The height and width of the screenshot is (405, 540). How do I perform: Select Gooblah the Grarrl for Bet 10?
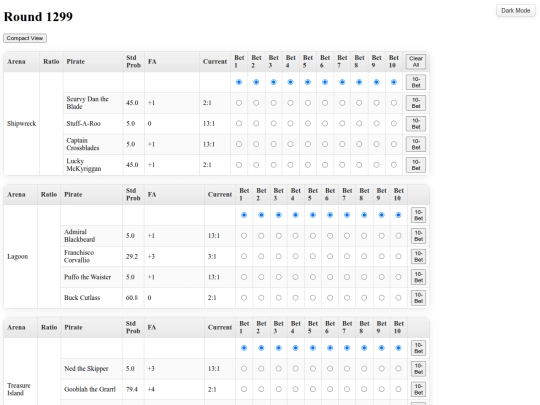(x=398, y=390)
